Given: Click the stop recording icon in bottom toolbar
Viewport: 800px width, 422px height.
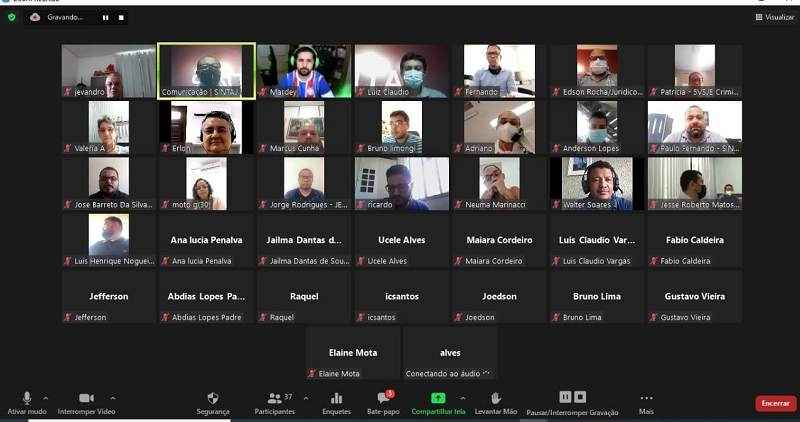Looking at the screenshot, I should point(580,397).
